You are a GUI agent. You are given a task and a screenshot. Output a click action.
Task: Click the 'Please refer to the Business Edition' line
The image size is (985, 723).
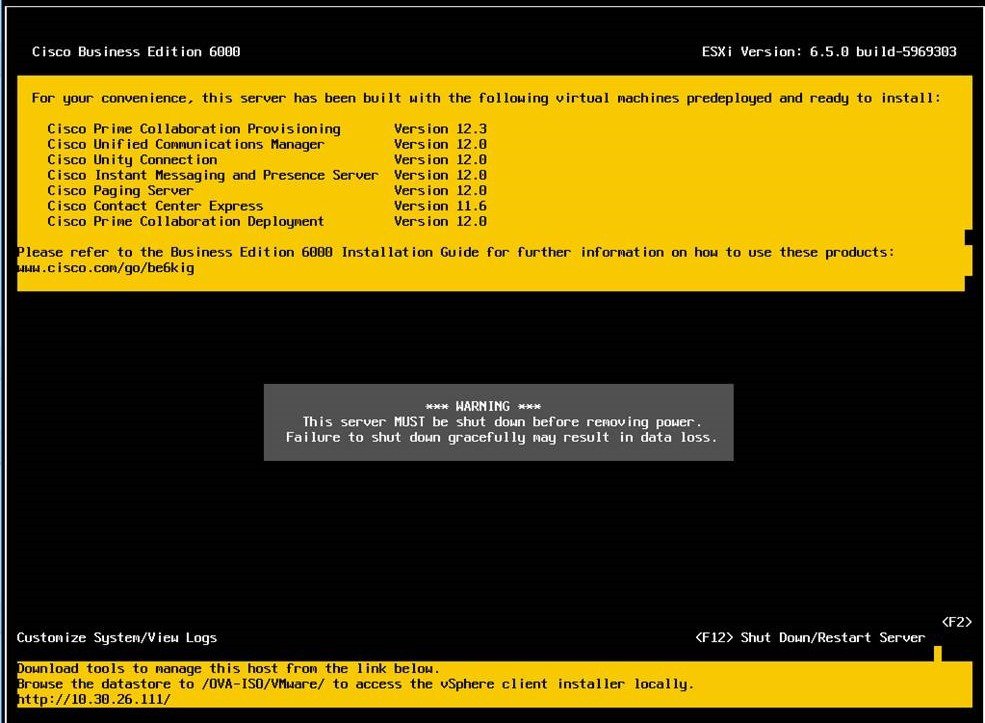455,253
